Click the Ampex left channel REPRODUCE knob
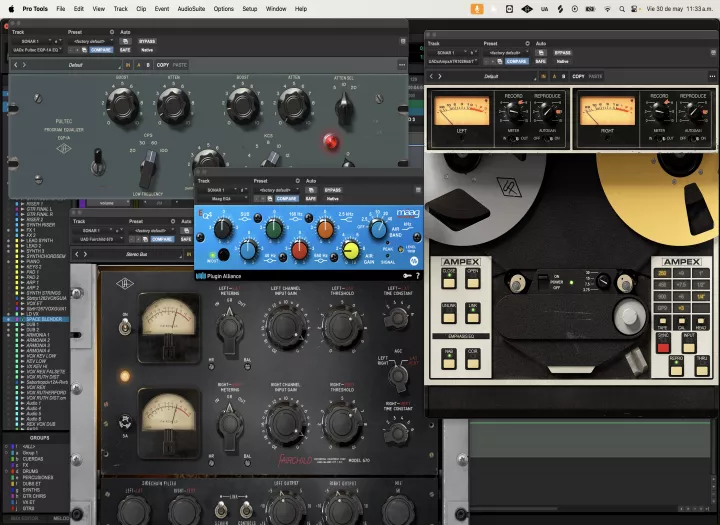 [x=547, y=112]
